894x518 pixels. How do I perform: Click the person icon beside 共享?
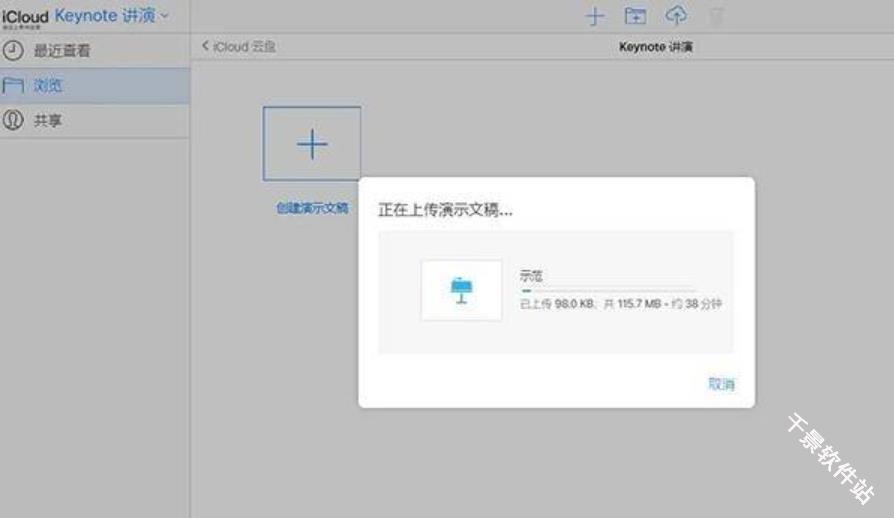coord(14,121)
